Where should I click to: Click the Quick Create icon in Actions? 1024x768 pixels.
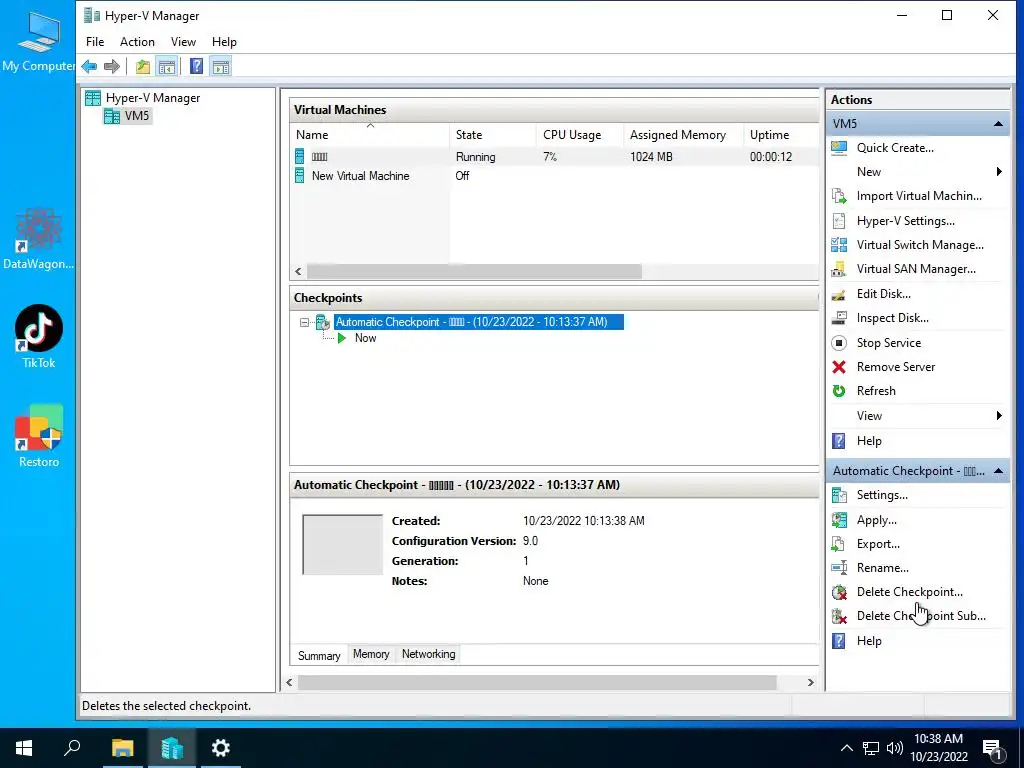839,148
